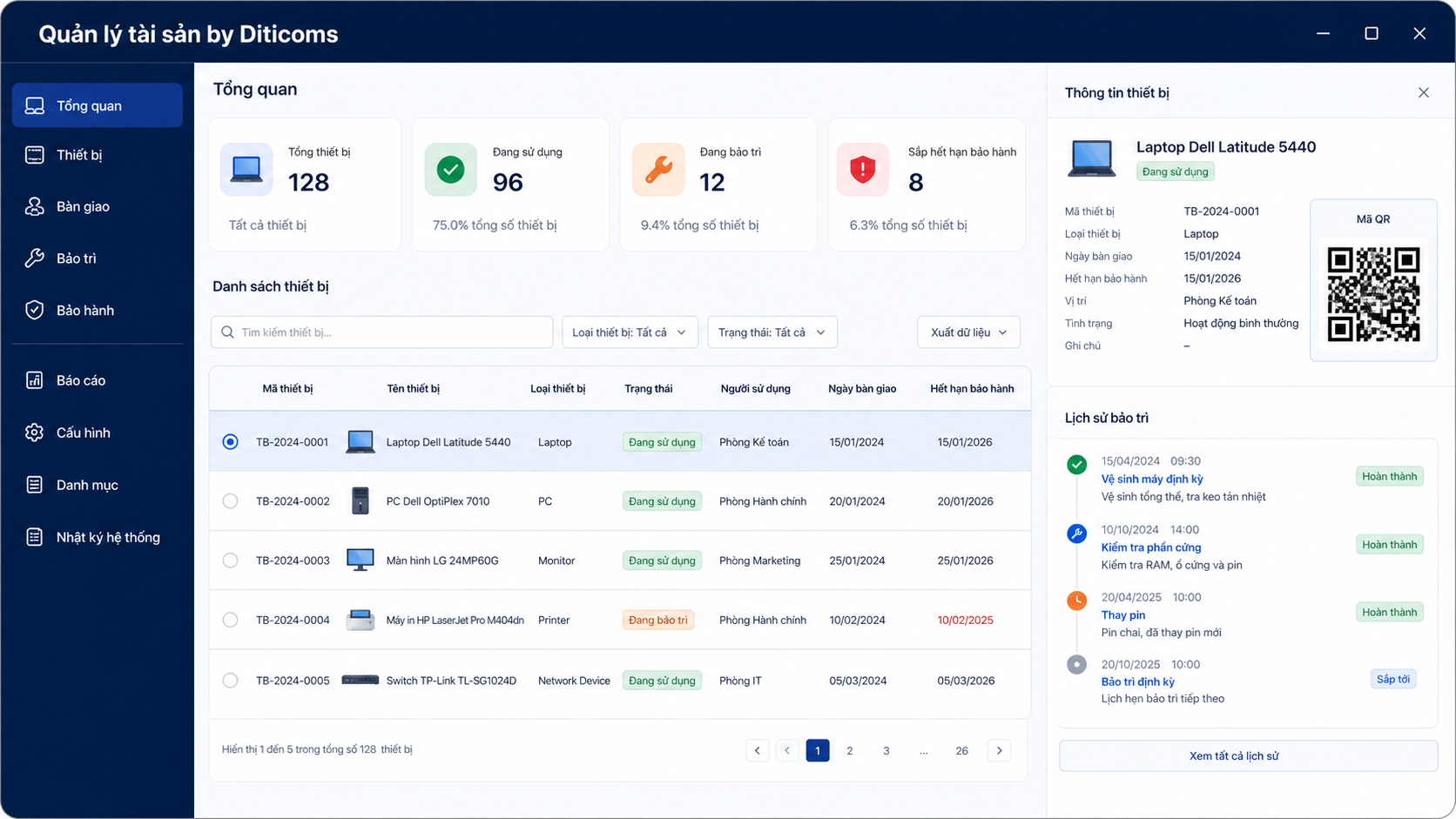Click the Bàn giao people icon
Viewport: 1456px width, 819px height.
35,206
